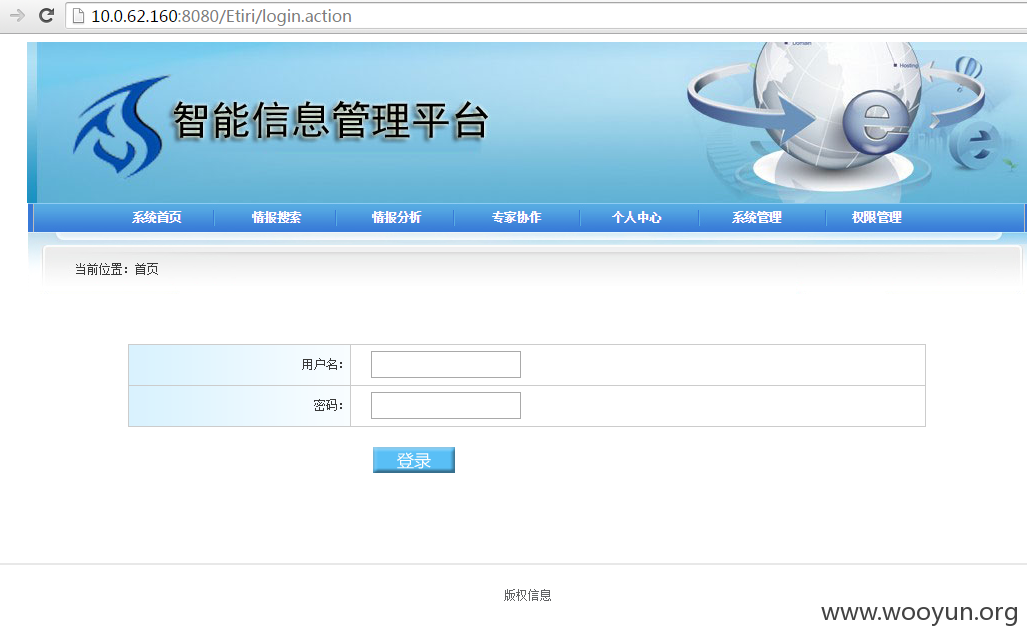Click the 用户名 label
Screen dimensions: 1027x641
click(x=322, y=365)
